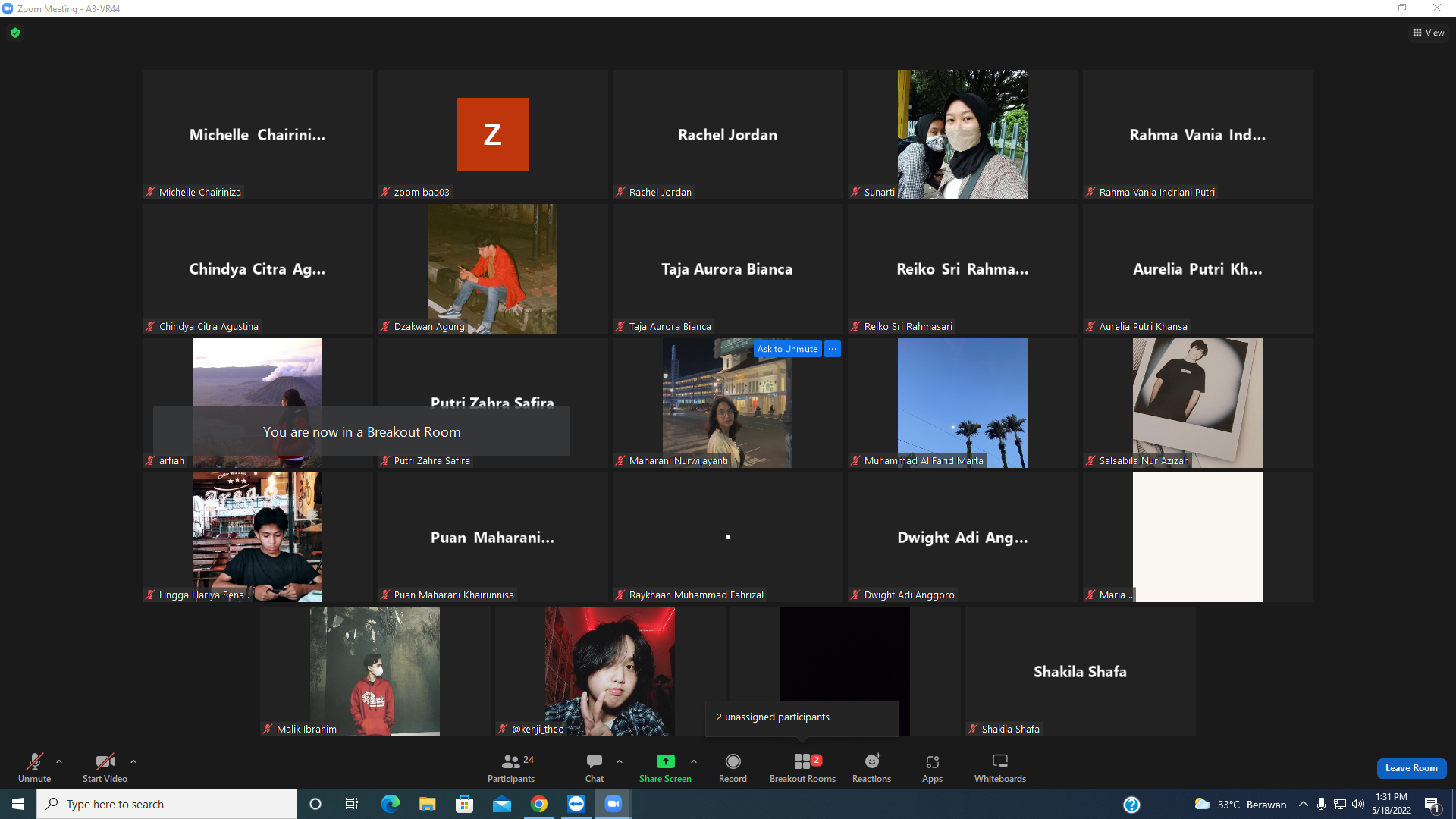Open the Reactions menu
Image resolution: width=1456 pixels, height=819 pixels.
click(872, 767)
